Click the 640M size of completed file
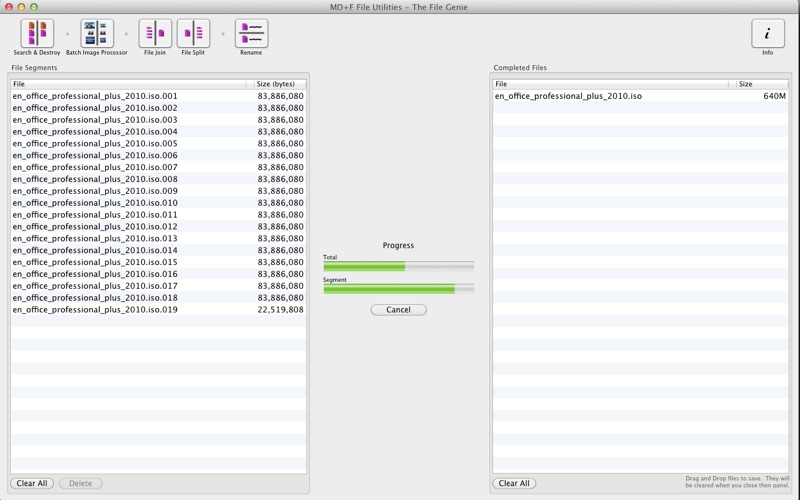 pos(774,96)
